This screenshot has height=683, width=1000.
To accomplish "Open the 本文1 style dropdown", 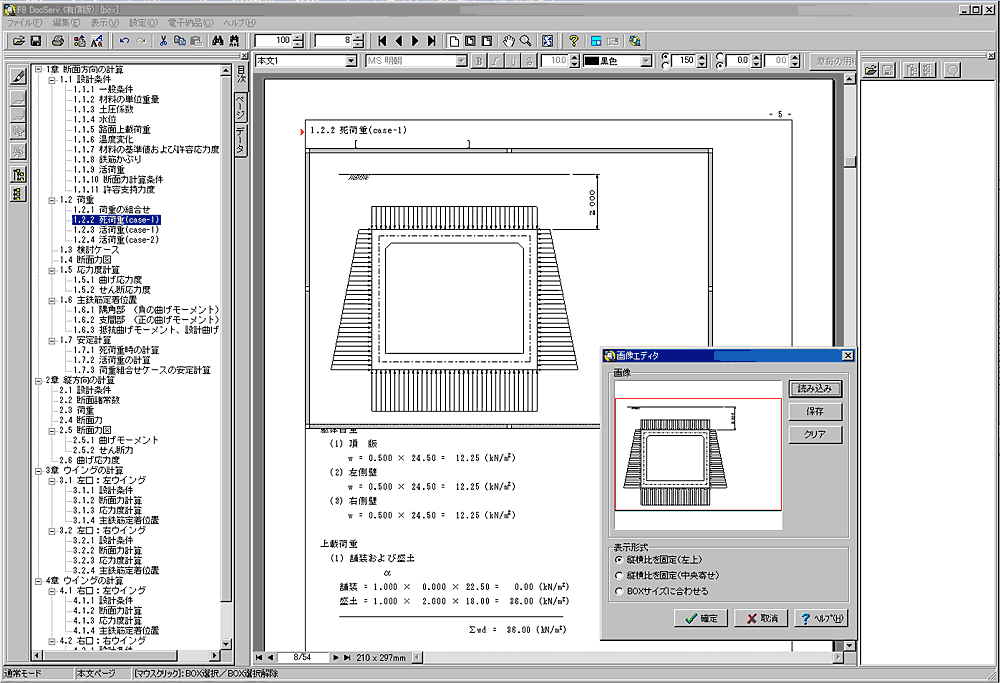I will click(350, 61).
